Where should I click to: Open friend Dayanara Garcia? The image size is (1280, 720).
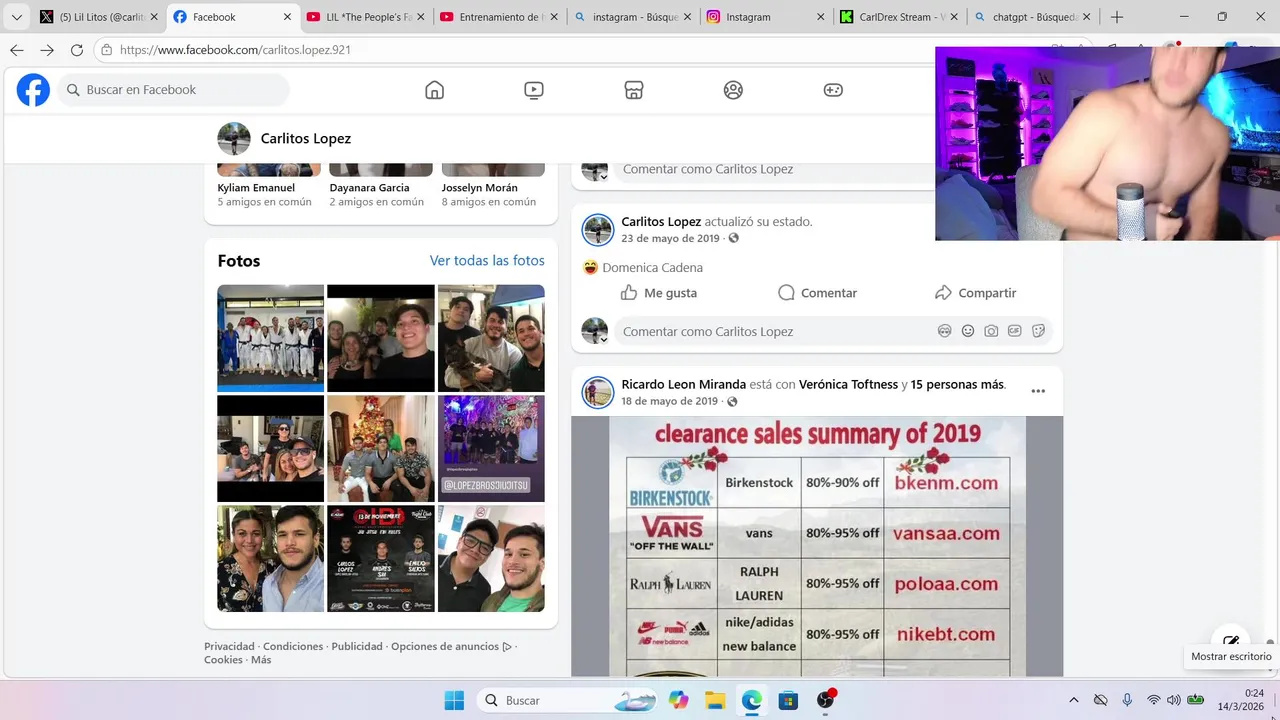[369, 188]
